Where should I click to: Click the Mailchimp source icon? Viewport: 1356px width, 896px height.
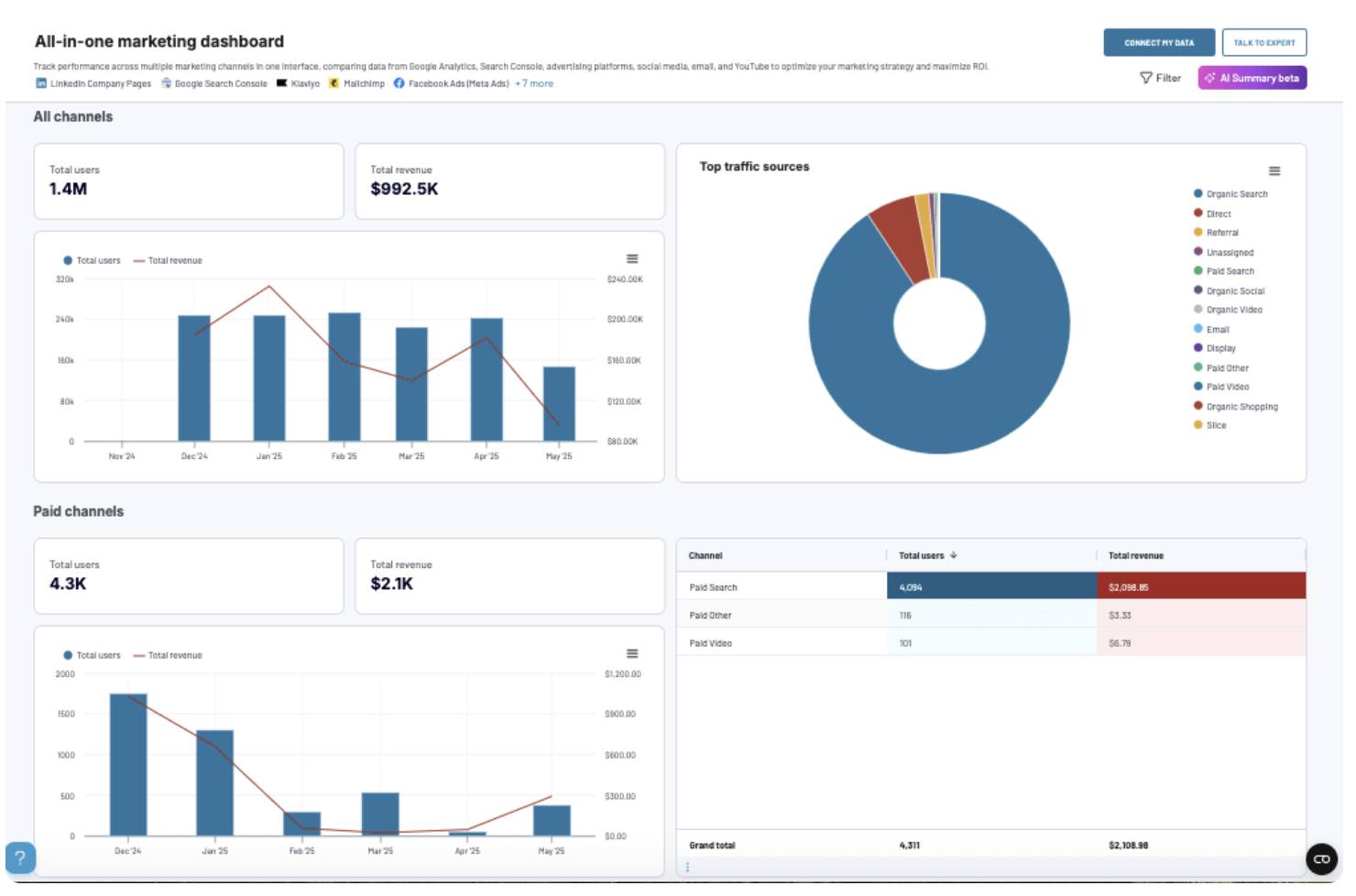tap(334, 83)
